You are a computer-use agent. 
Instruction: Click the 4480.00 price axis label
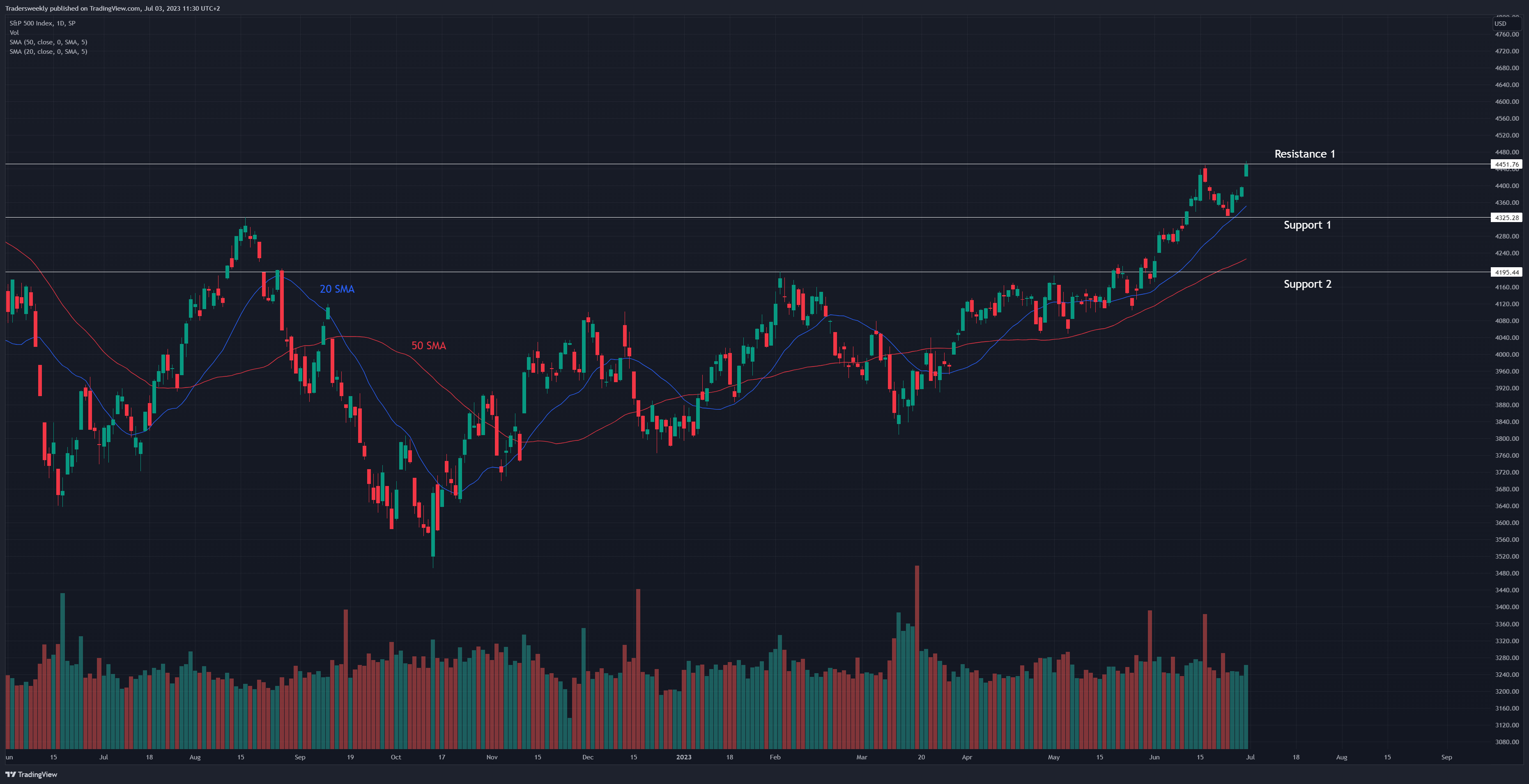pyautogui.click(x=1507, y=152)
